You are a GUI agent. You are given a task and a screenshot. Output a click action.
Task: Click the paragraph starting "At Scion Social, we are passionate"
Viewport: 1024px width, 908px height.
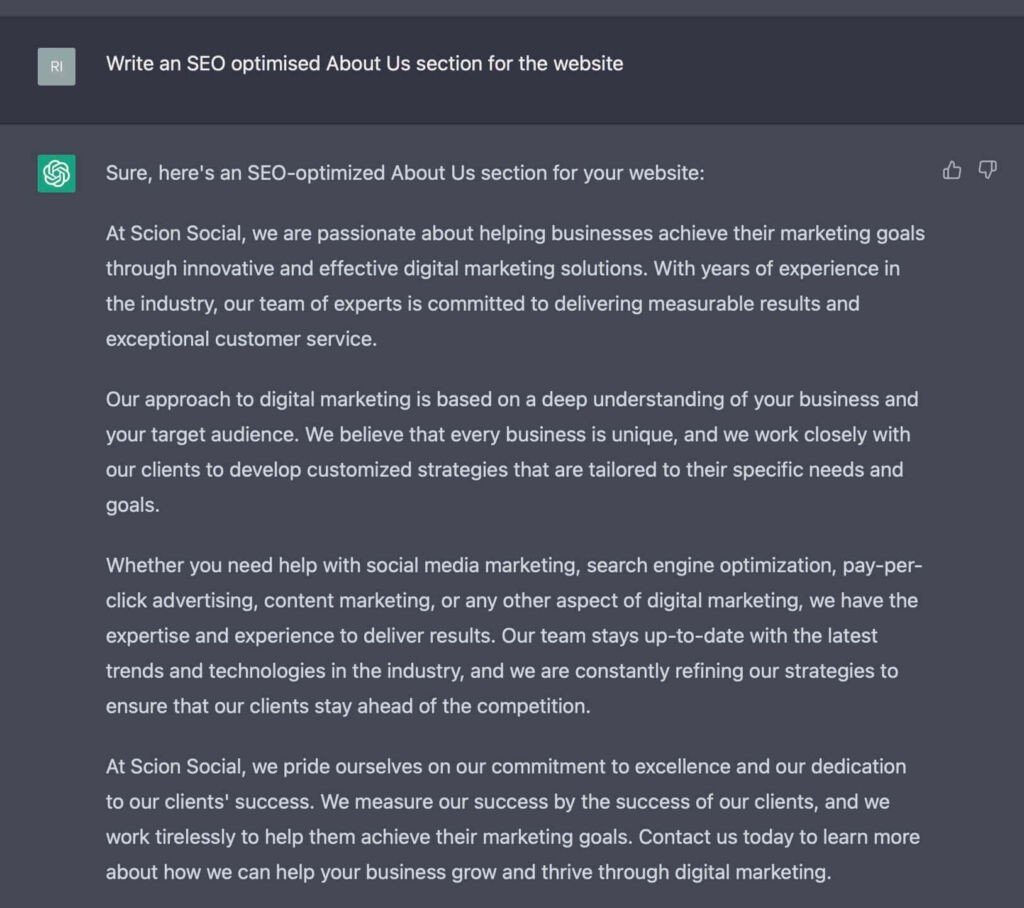coord(515,286)
